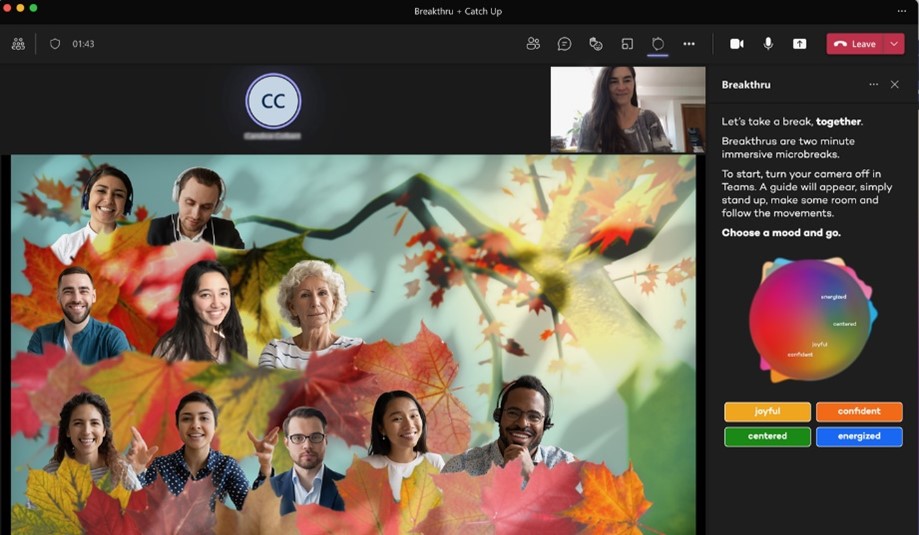Open the rooms view icon
The height and width of the screenshot is (535, 919).
pyautogui.click(x=627, y=44)
